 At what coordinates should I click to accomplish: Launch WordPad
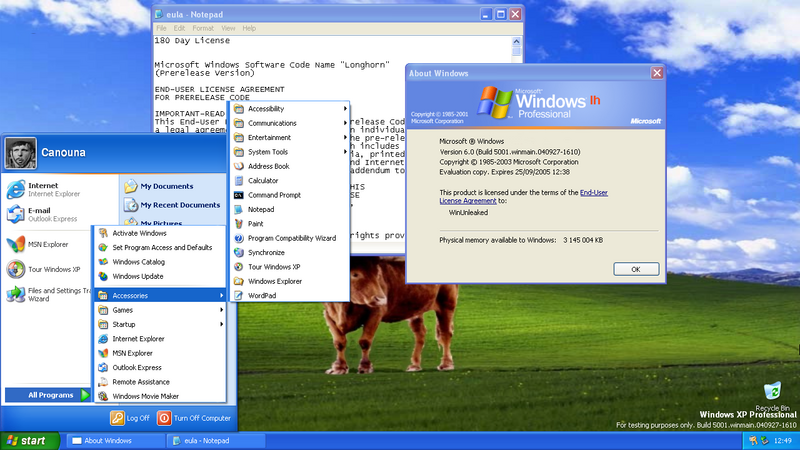tap(290, 295)
